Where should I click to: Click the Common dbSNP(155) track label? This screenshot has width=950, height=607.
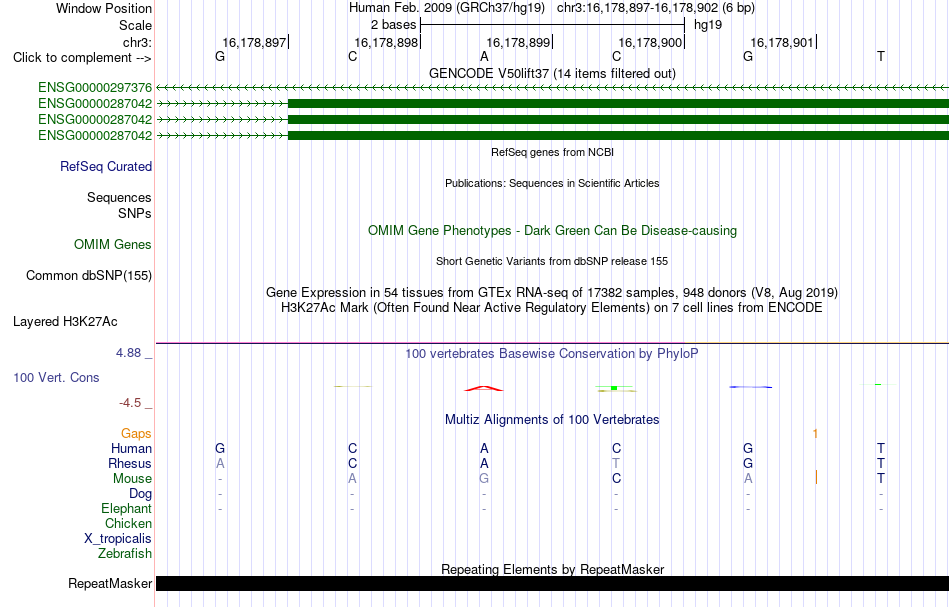pyautogui.click(x=89, y=276)
